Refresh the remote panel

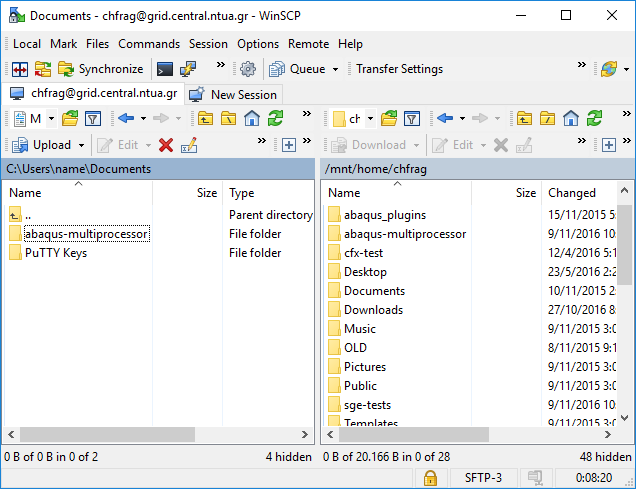pyautogui.click(x=595, y=119)
